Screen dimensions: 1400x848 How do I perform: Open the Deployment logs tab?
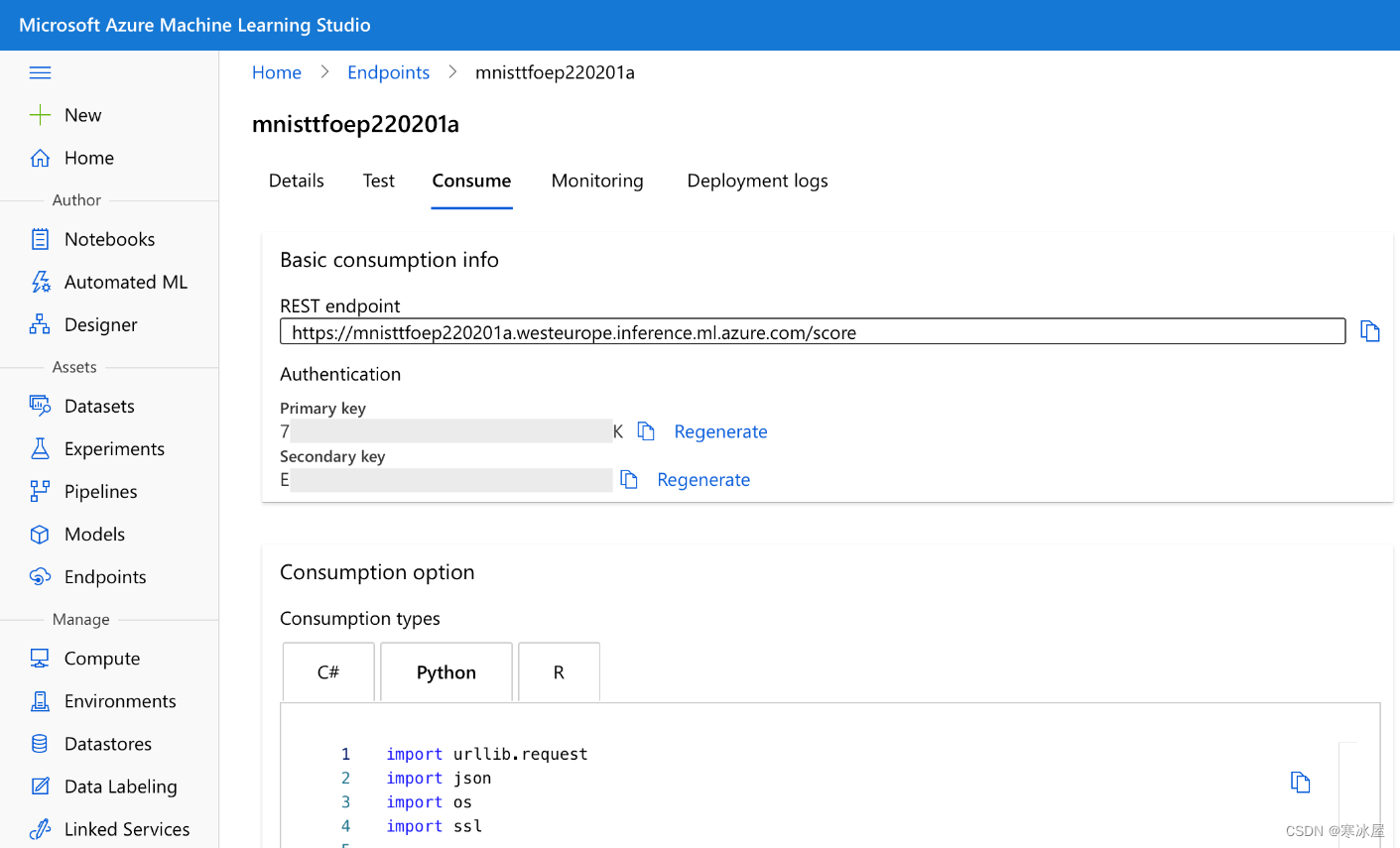pos(757,181)
